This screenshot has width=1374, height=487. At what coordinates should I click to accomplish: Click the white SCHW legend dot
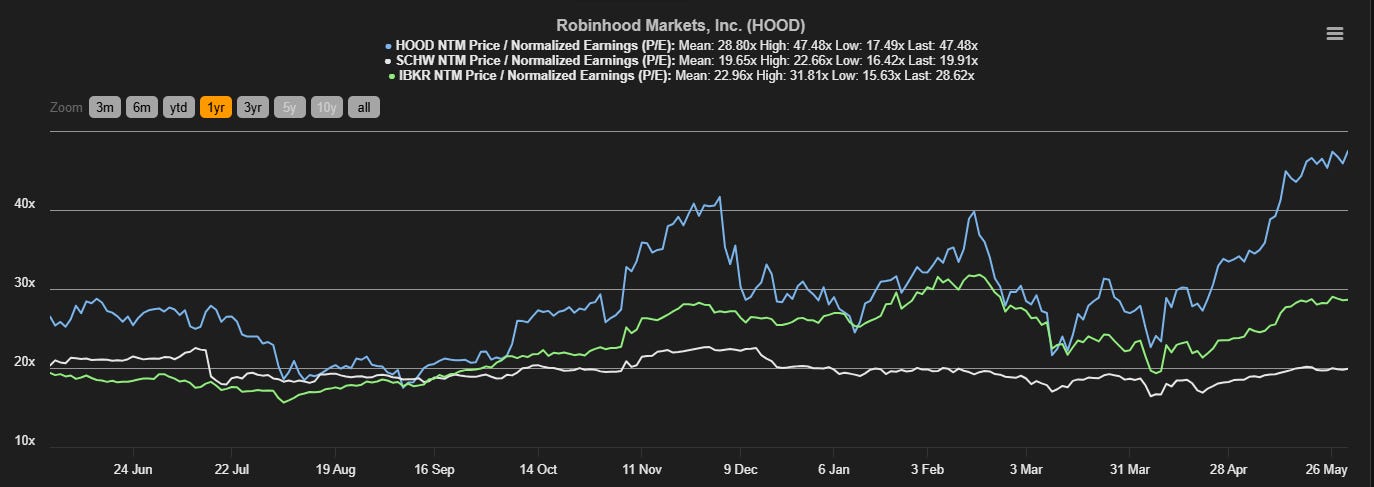(x=386, y=60)
